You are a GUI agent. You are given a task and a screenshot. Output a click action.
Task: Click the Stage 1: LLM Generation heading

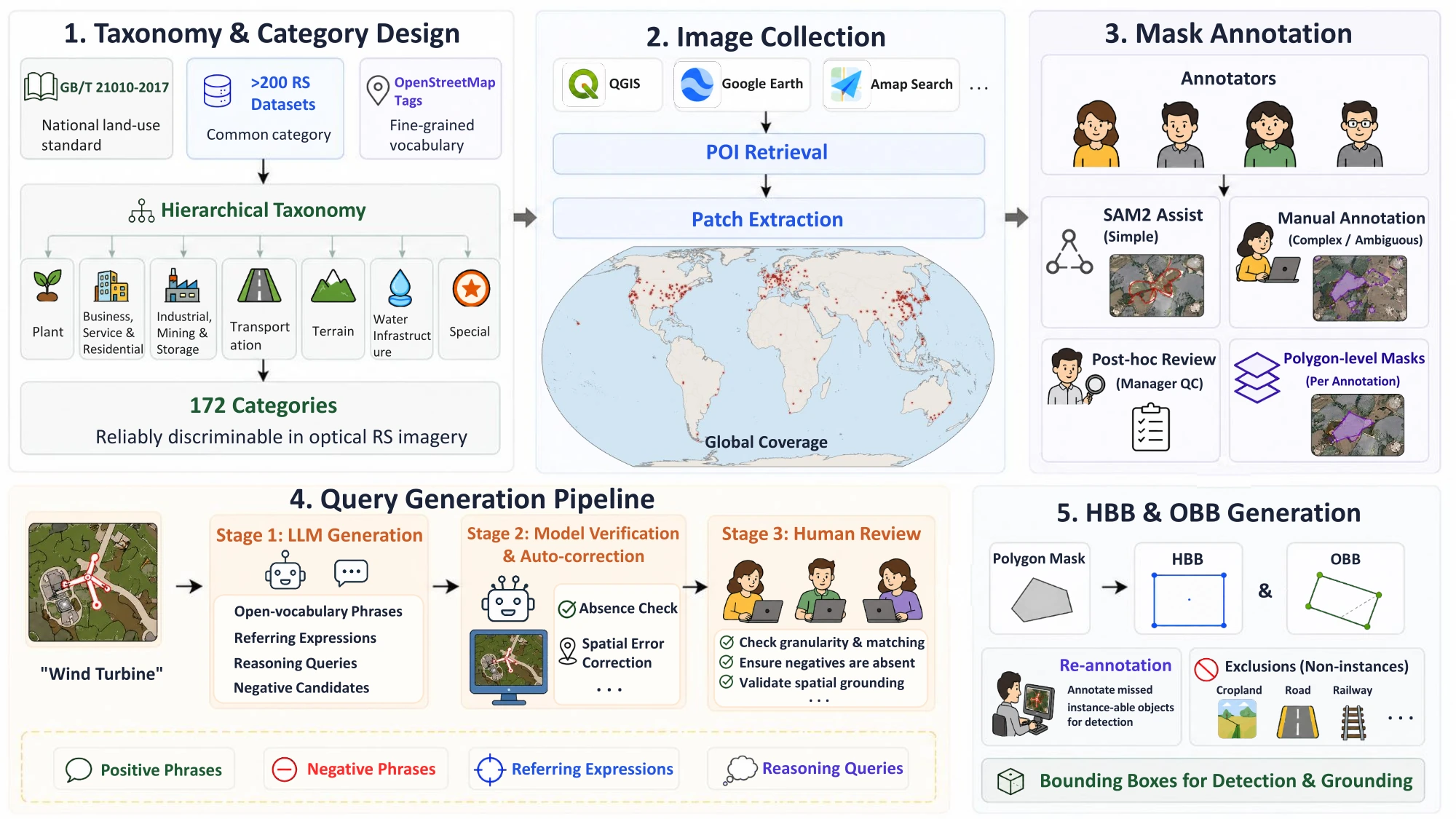(319, 535)
